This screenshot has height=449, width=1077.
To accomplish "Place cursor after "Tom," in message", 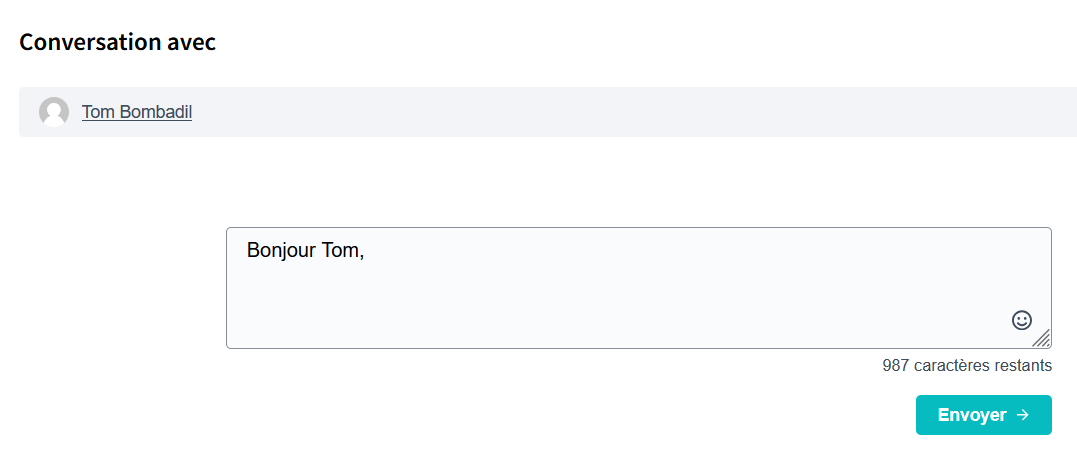I will (366, 250).
